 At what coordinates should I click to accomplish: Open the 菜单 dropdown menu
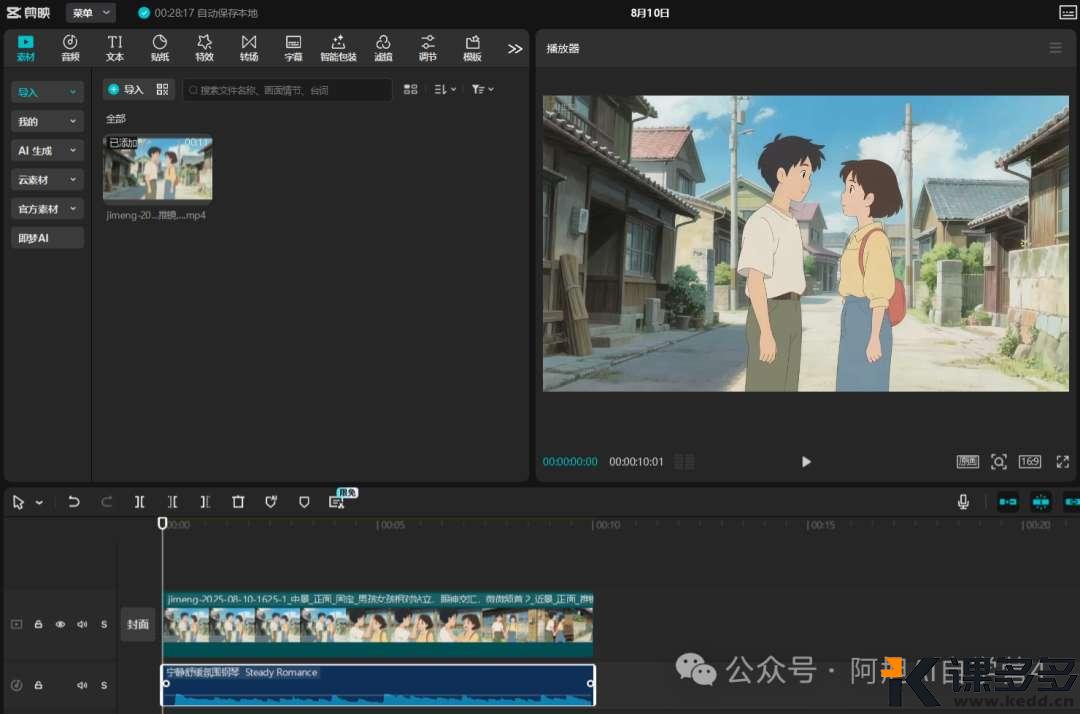90,13
